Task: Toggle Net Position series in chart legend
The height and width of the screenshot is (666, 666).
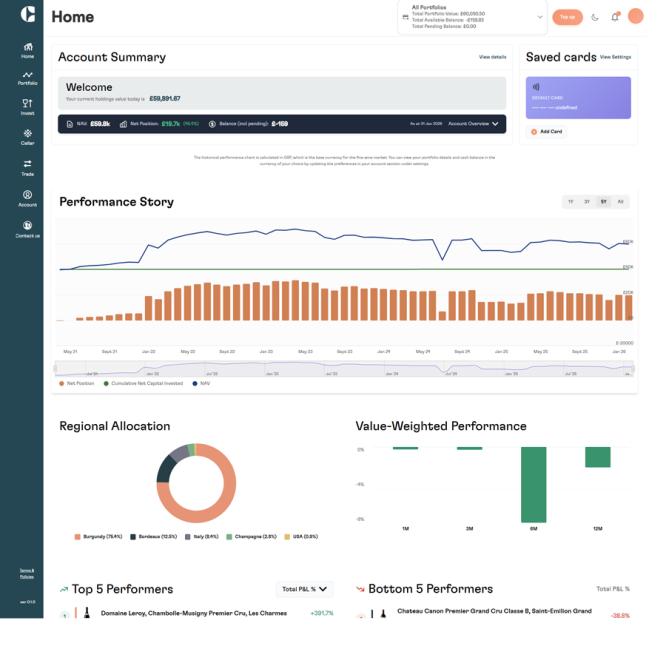Action: pyautogui.click(x=79, y=383)
